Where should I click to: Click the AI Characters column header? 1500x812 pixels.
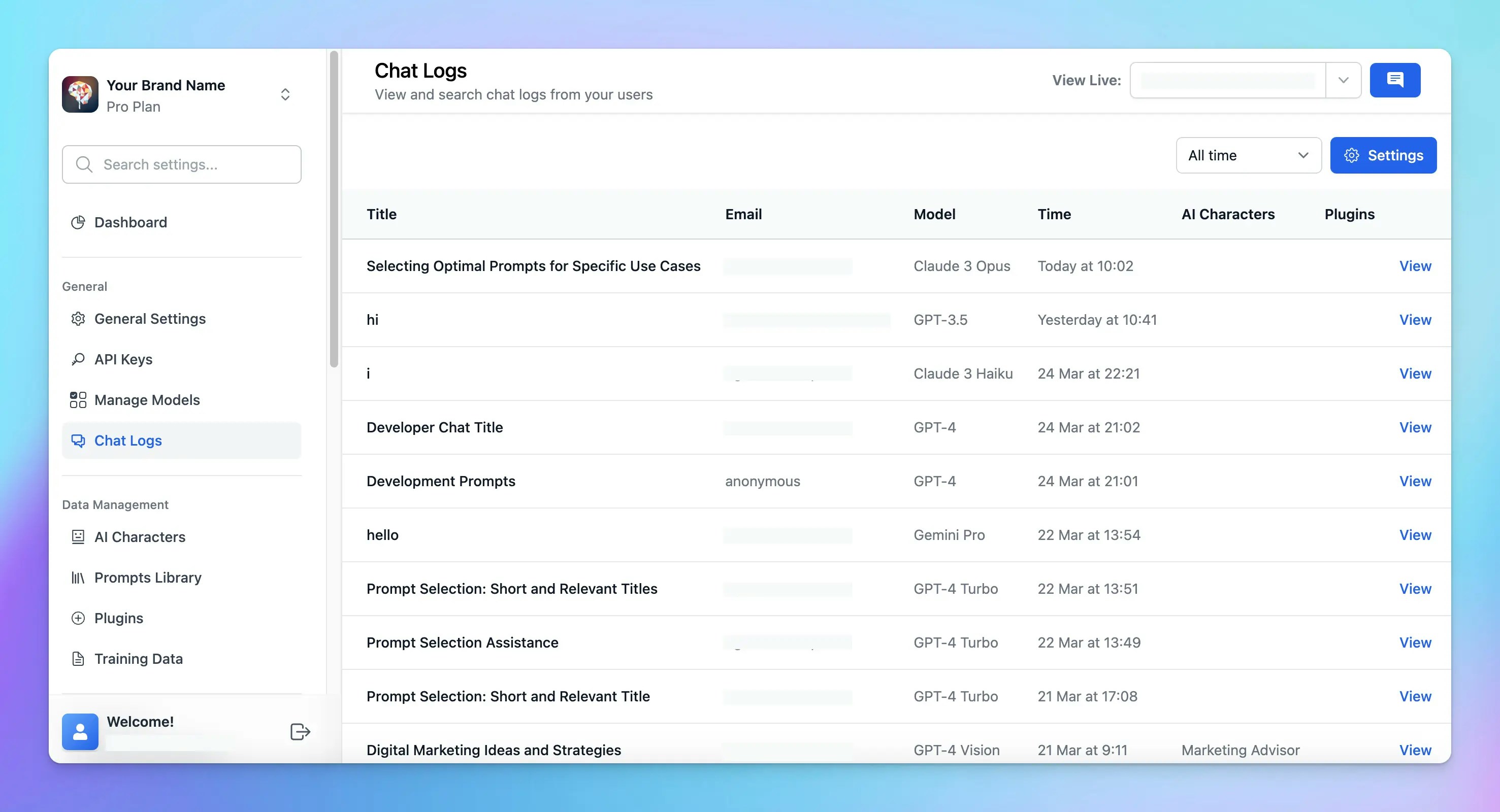point(1228,214)
